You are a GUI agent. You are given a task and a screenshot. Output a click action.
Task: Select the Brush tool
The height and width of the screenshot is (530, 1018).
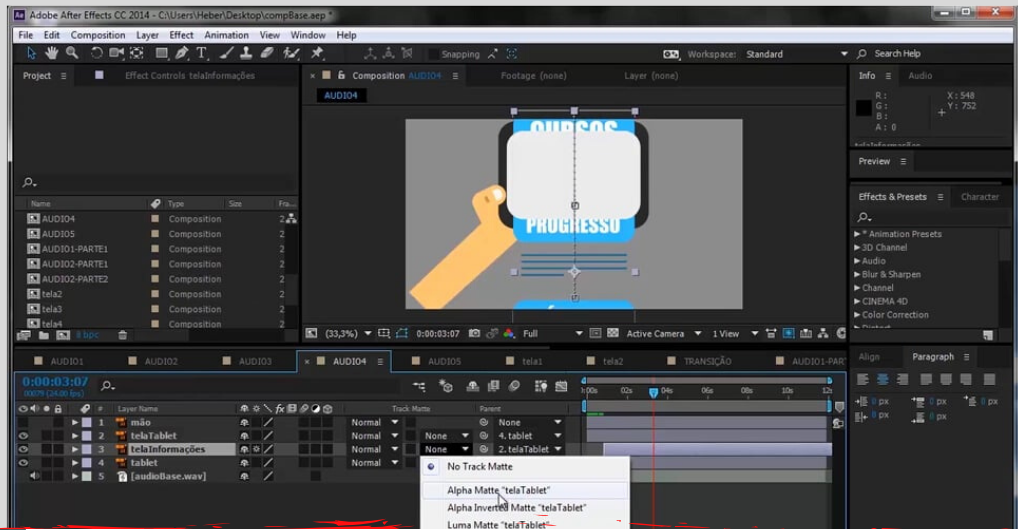click(x=226, y=53)
